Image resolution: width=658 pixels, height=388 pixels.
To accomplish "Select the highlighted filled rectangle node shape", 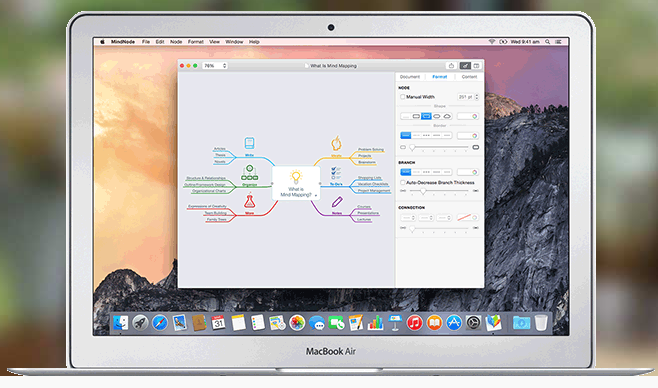I will click(x=426, y=116).
